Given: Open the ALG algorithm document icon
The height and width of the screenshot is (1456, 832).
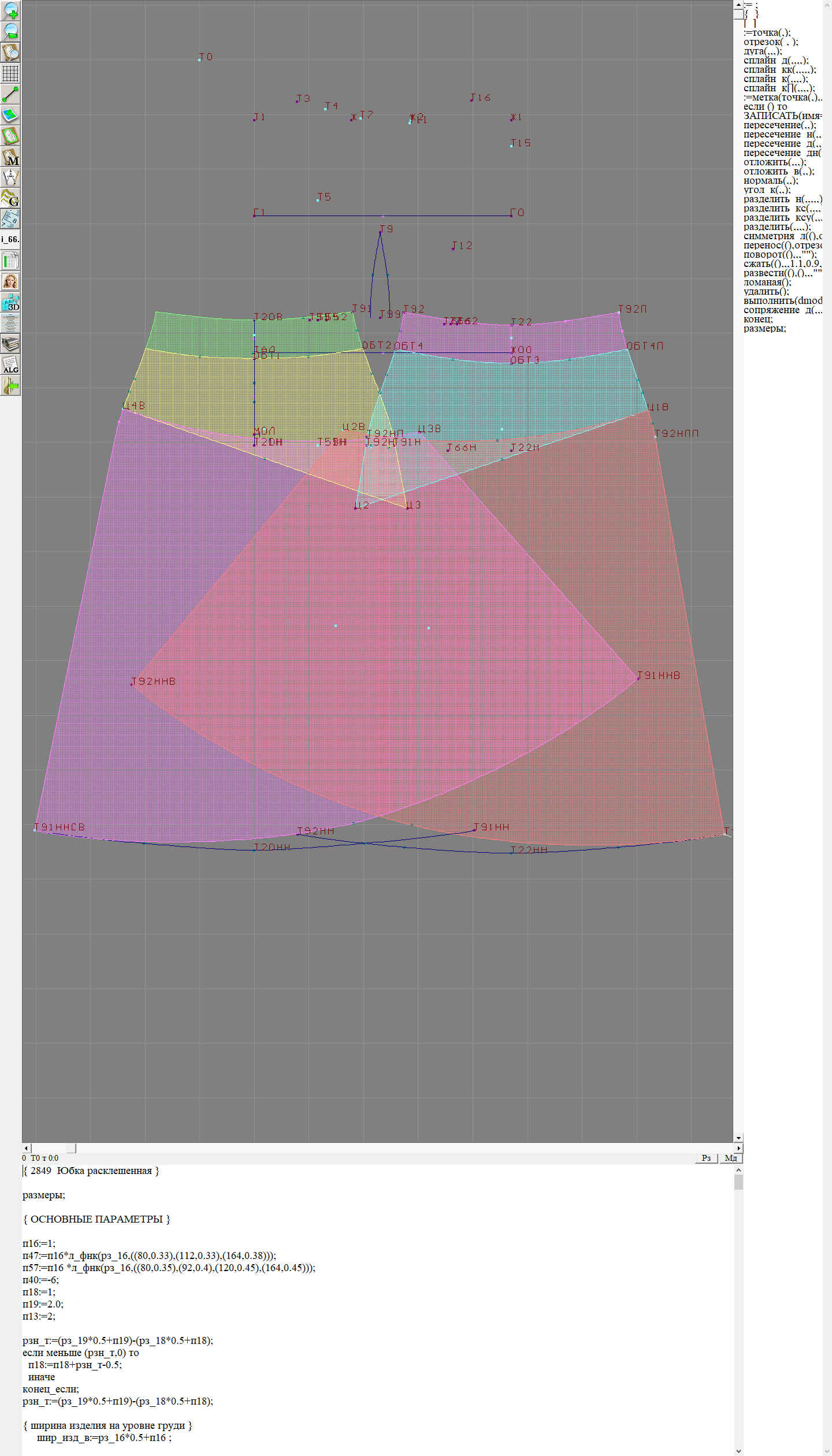Looking at the screenshot, I should [x=10, y=365].
